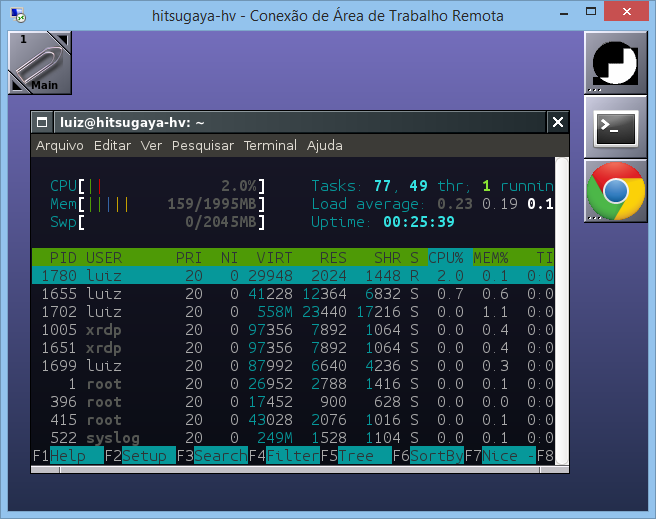Select root process with PID 1
Screen dimensions: 656x519
point(293,383)
